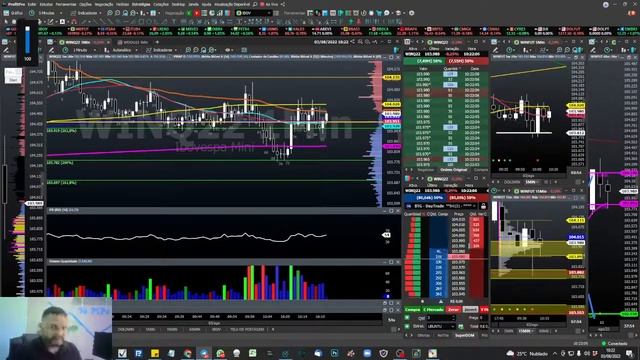The image size is (640, 360).
Task: Toggle the eye visibility icon in chart toolbar
Action: click(228, 50)
